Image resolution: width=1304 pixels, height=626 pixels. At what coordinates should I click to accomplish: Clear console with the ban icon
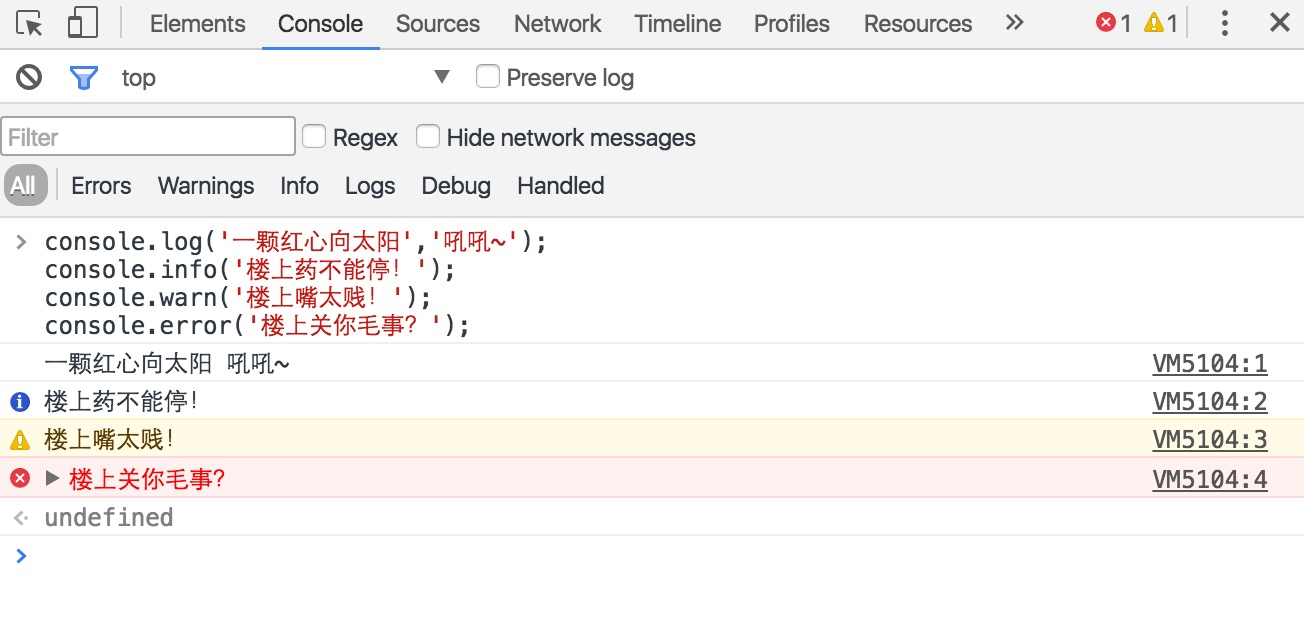tap(29, 77)
